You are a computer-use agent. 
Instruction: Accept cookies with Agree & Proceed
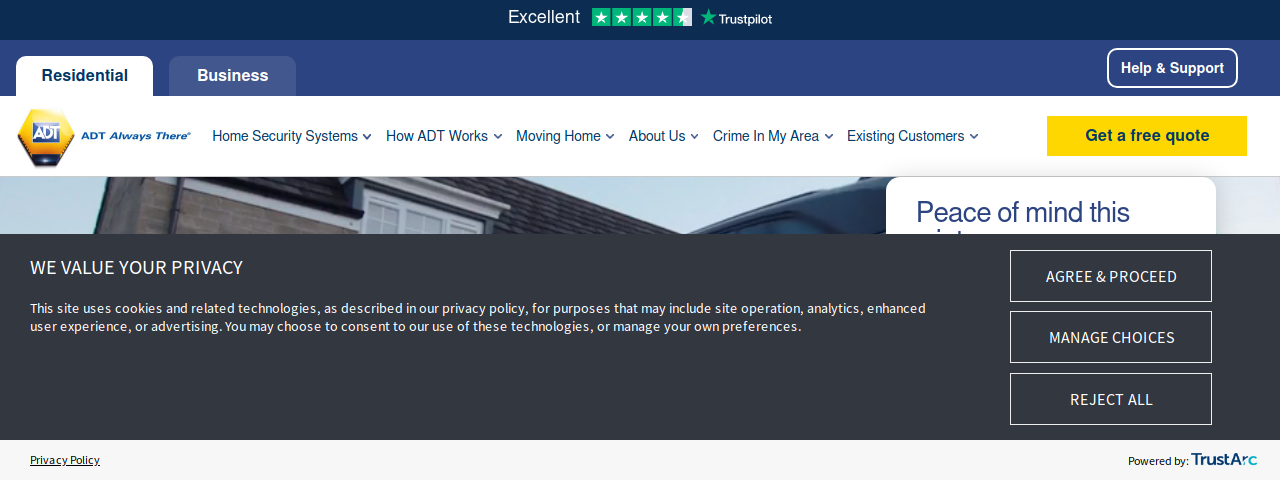point(1111,276)
